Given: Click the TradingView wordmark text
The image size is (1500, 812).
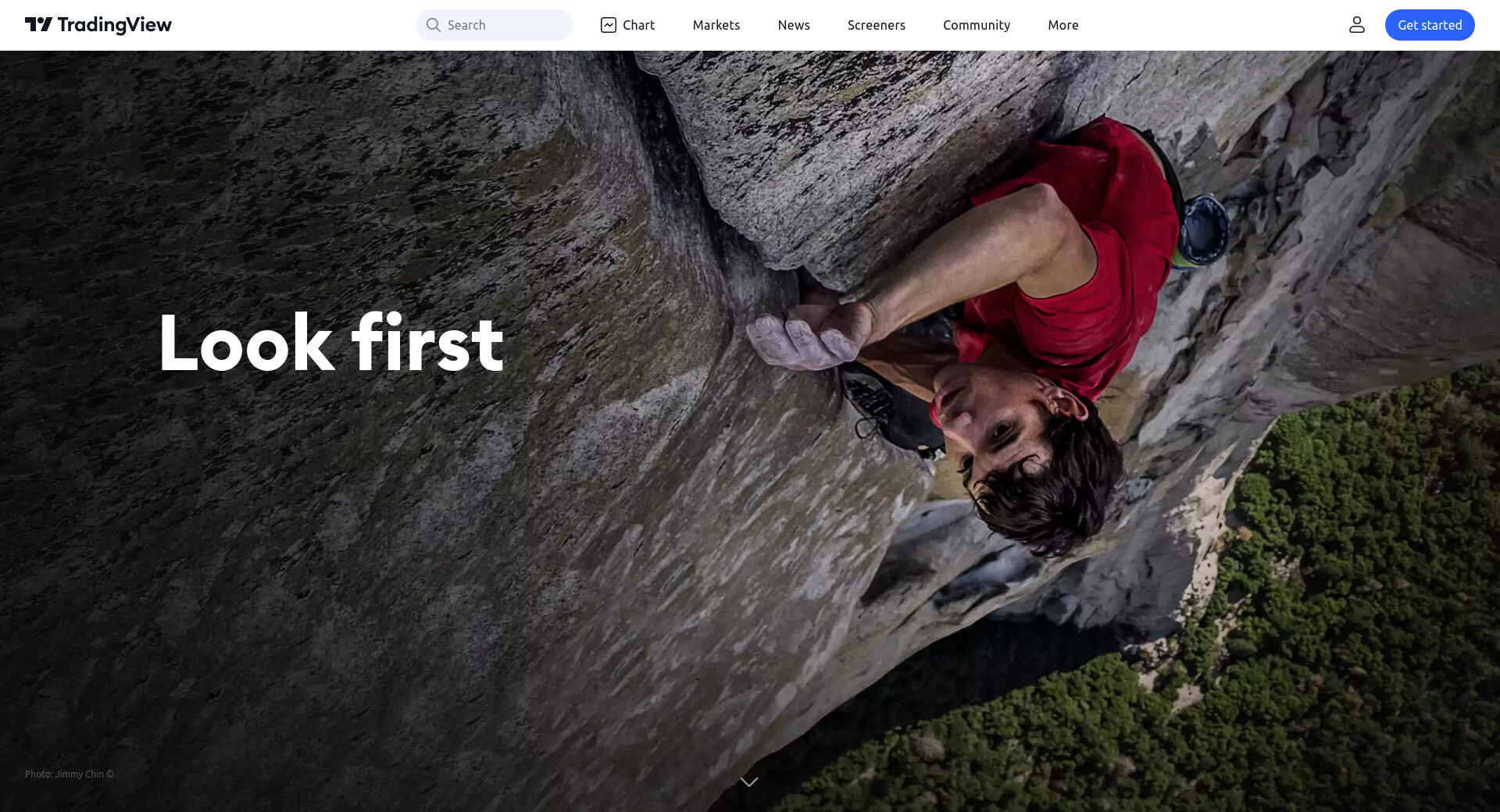Looking at the screenshot, I should (115, 25).
